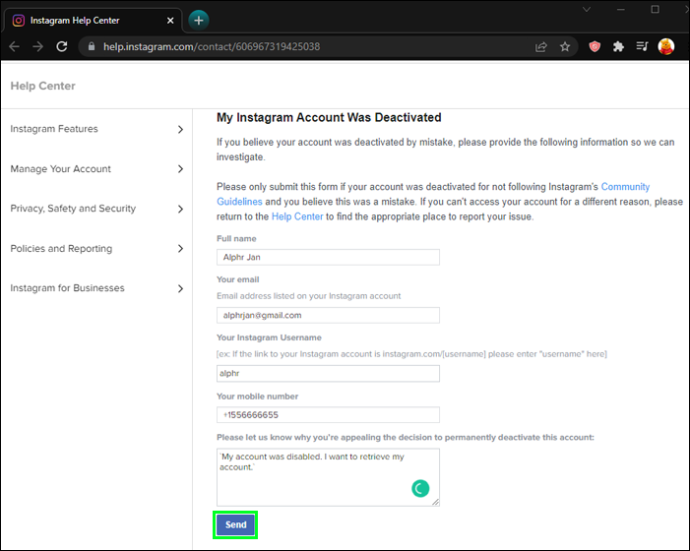690x551 pixels.
Task: Expand the Instagram for Businesses chevron
Action: pyautogui.click(x=180, y=289)
